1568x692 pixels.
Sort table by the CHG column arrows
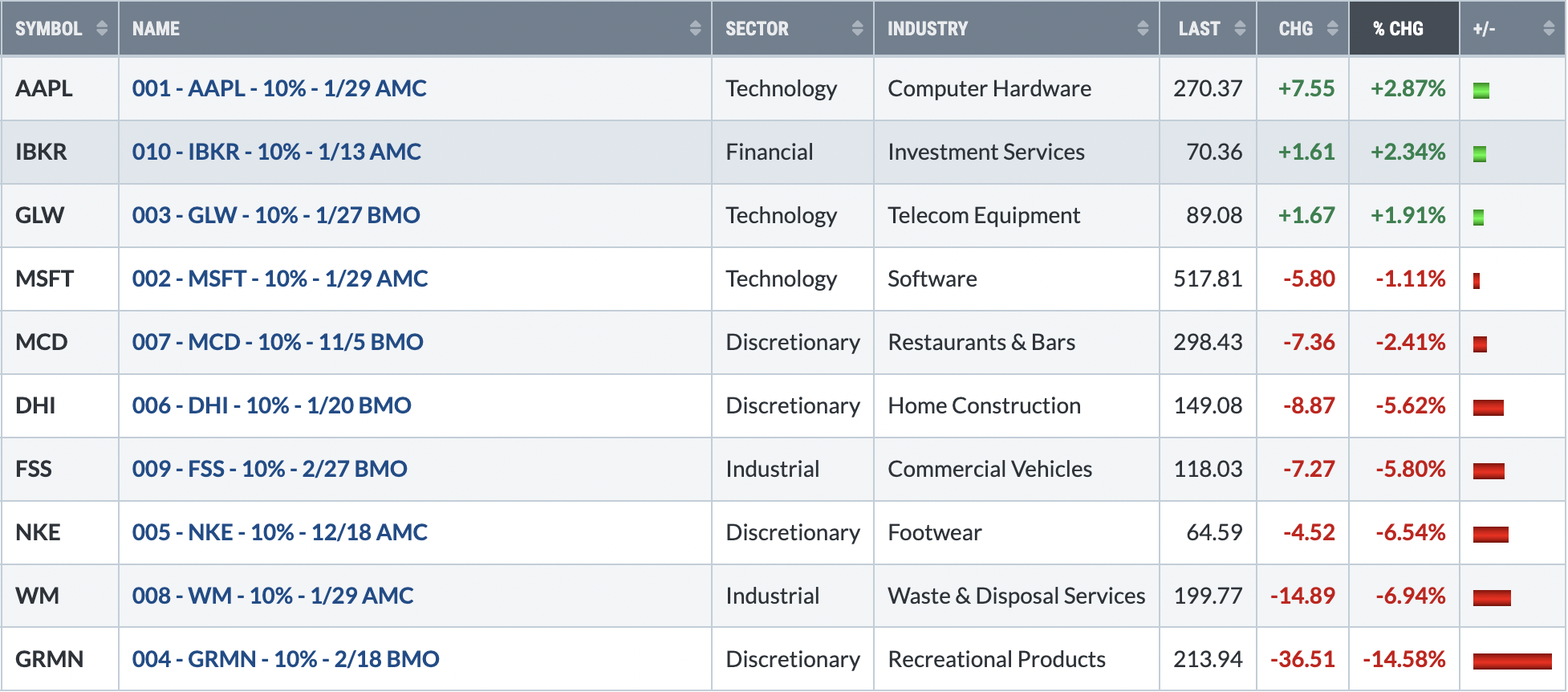pos(1333,29)
